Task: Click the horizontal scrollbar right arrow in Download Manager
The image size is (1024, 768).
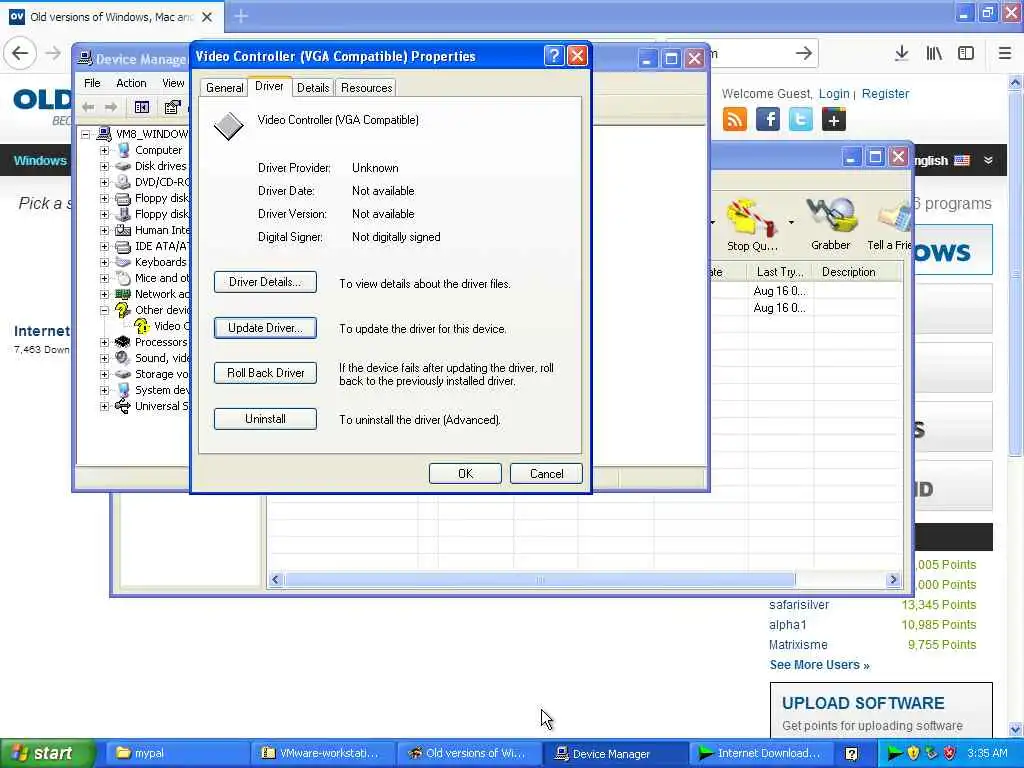Action: 893,579
